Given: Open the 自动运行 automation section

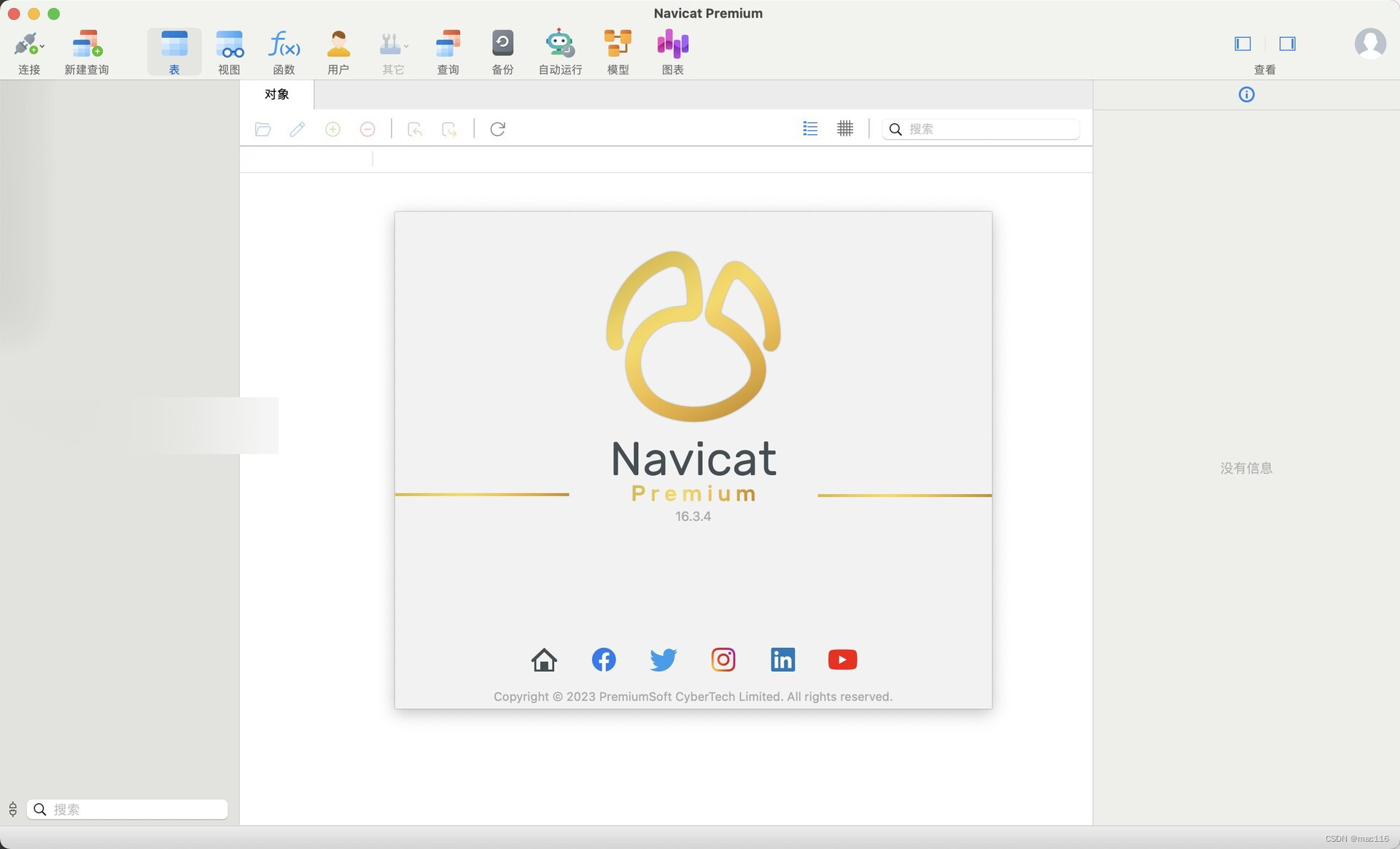Looking at the screenshot, I should pyautogui.click(x=560, y=52).
